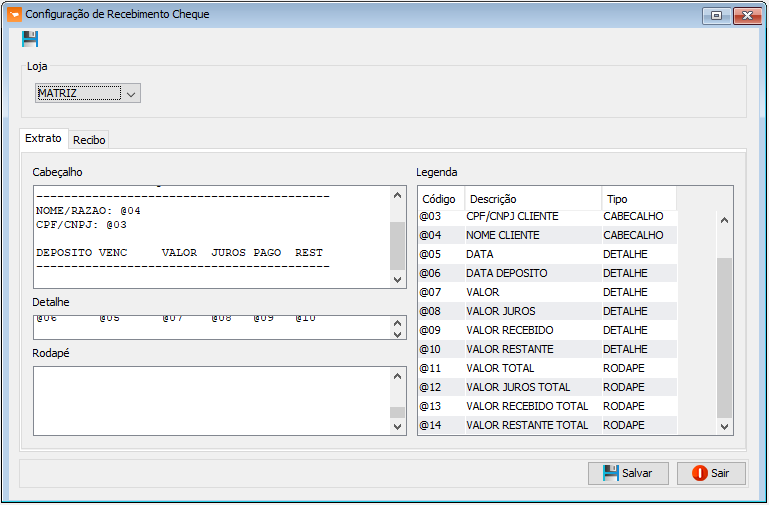This screenshot has height=505, width=769.
Task: Click the Cabeçalho scrollbar thumb
Action: [398, 246]
